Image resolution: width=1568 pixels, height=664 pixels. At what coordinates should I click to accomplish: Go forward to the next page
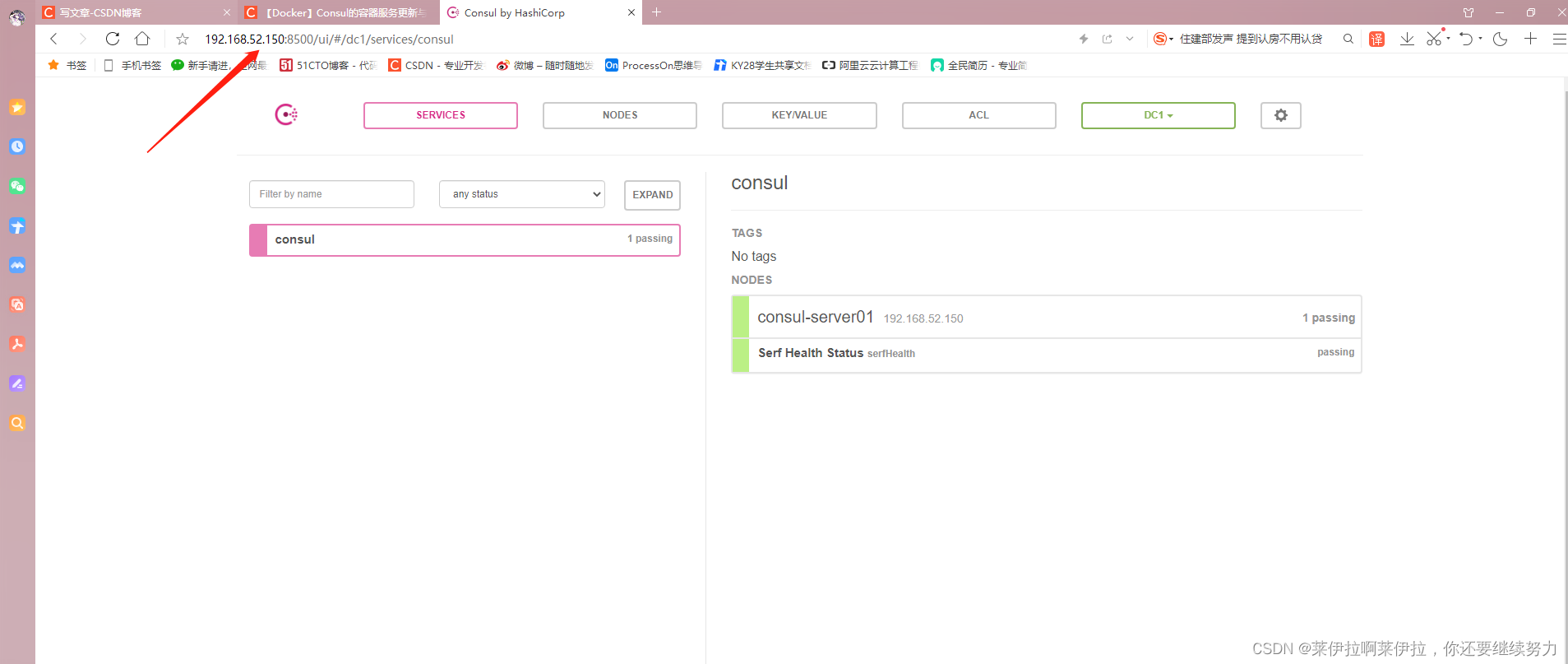tap(82, 39)
